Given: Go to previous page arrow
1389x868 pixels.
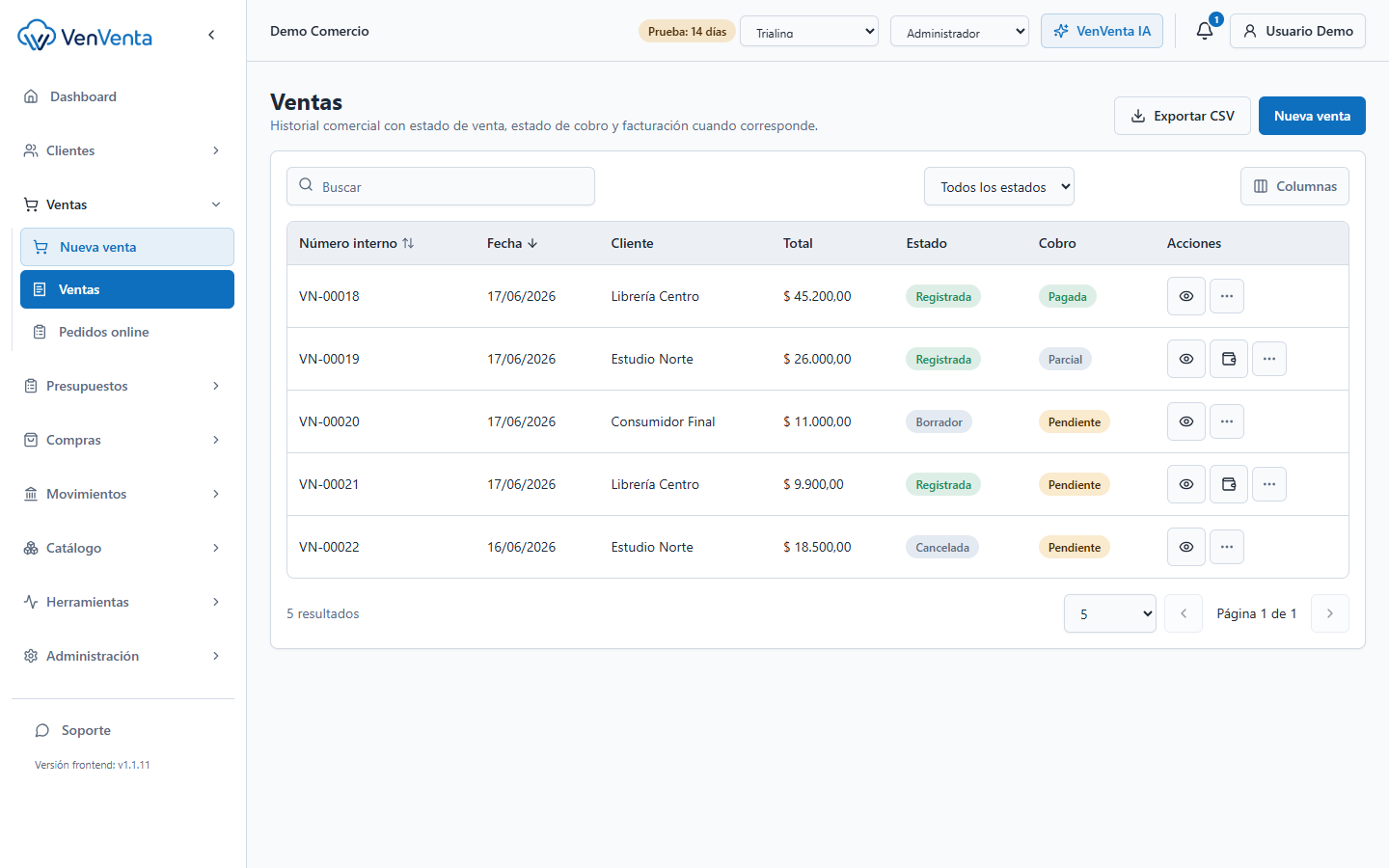Looking at the screenshot, I should (x=1184, y=613).
